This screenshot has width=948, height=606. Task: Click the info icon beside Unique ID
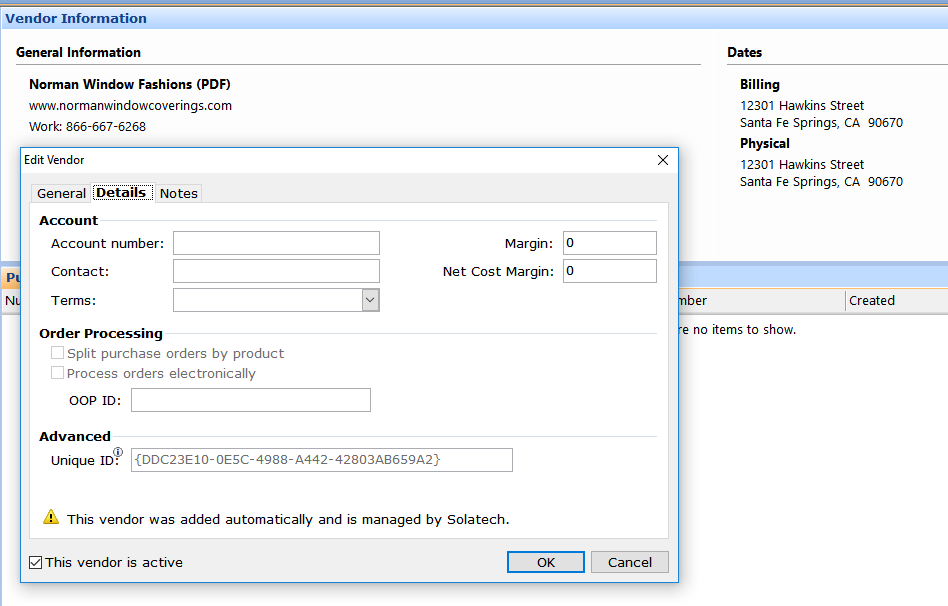[118, 452]
